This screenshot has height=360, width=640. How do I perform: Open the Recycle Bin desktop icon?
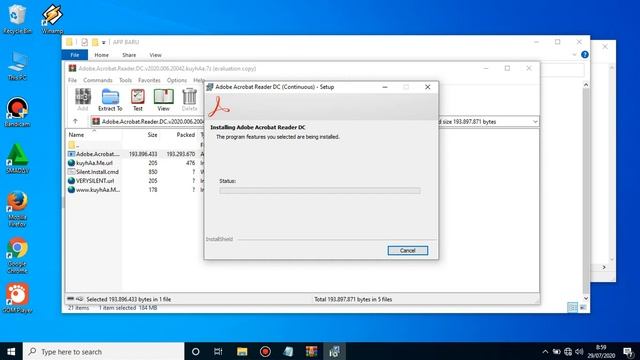point(17,19)
